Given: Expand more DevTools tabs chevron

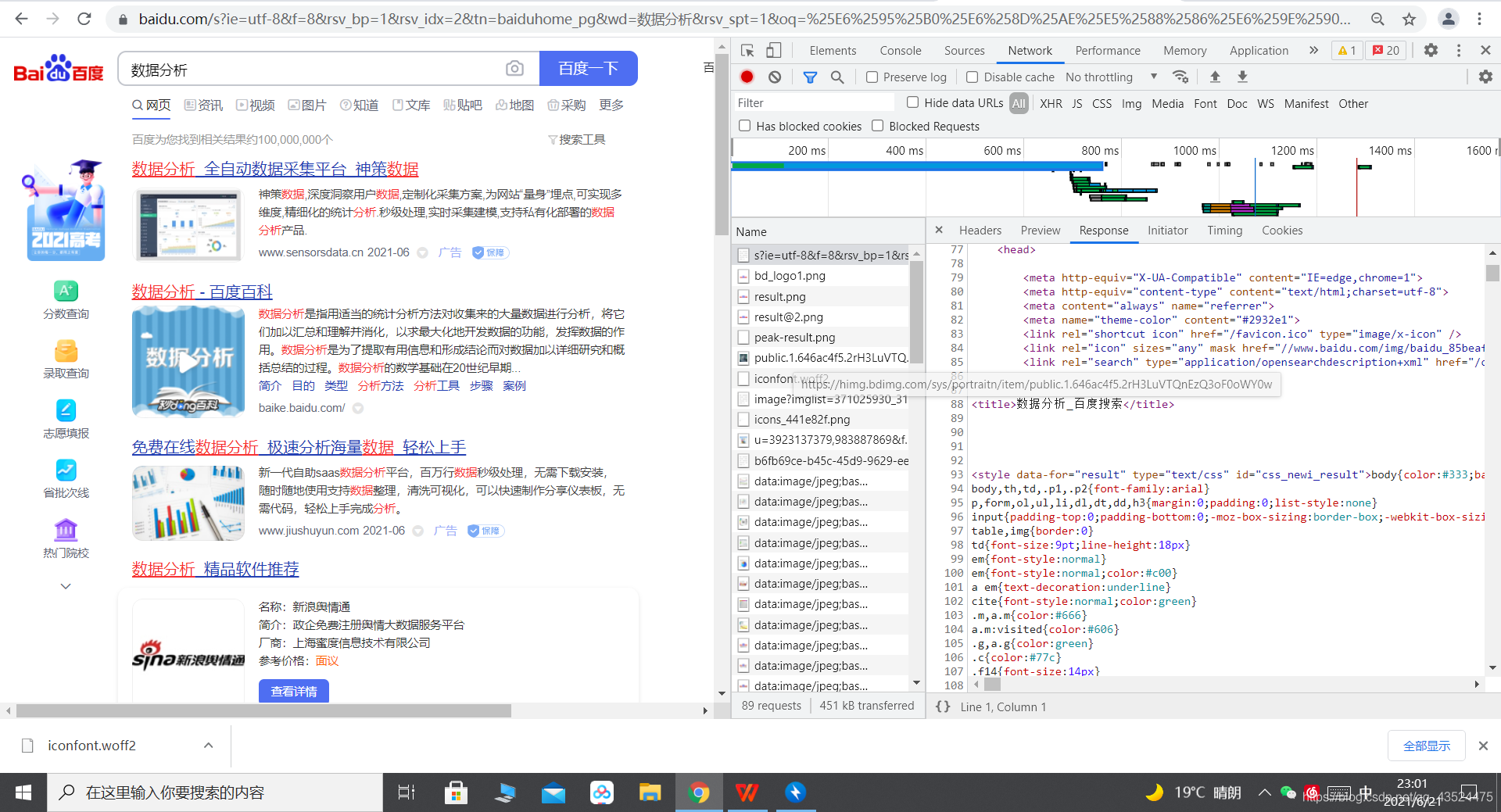Looking at the screenshot, I should [1313, 50].
